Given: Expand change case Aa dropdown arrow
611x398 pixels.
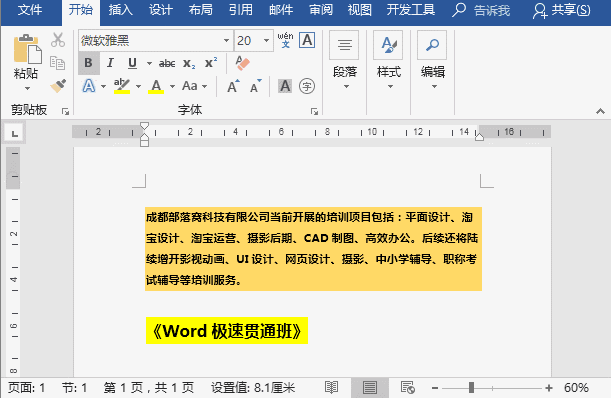Looking at the screenshot, I should (205, 86).
